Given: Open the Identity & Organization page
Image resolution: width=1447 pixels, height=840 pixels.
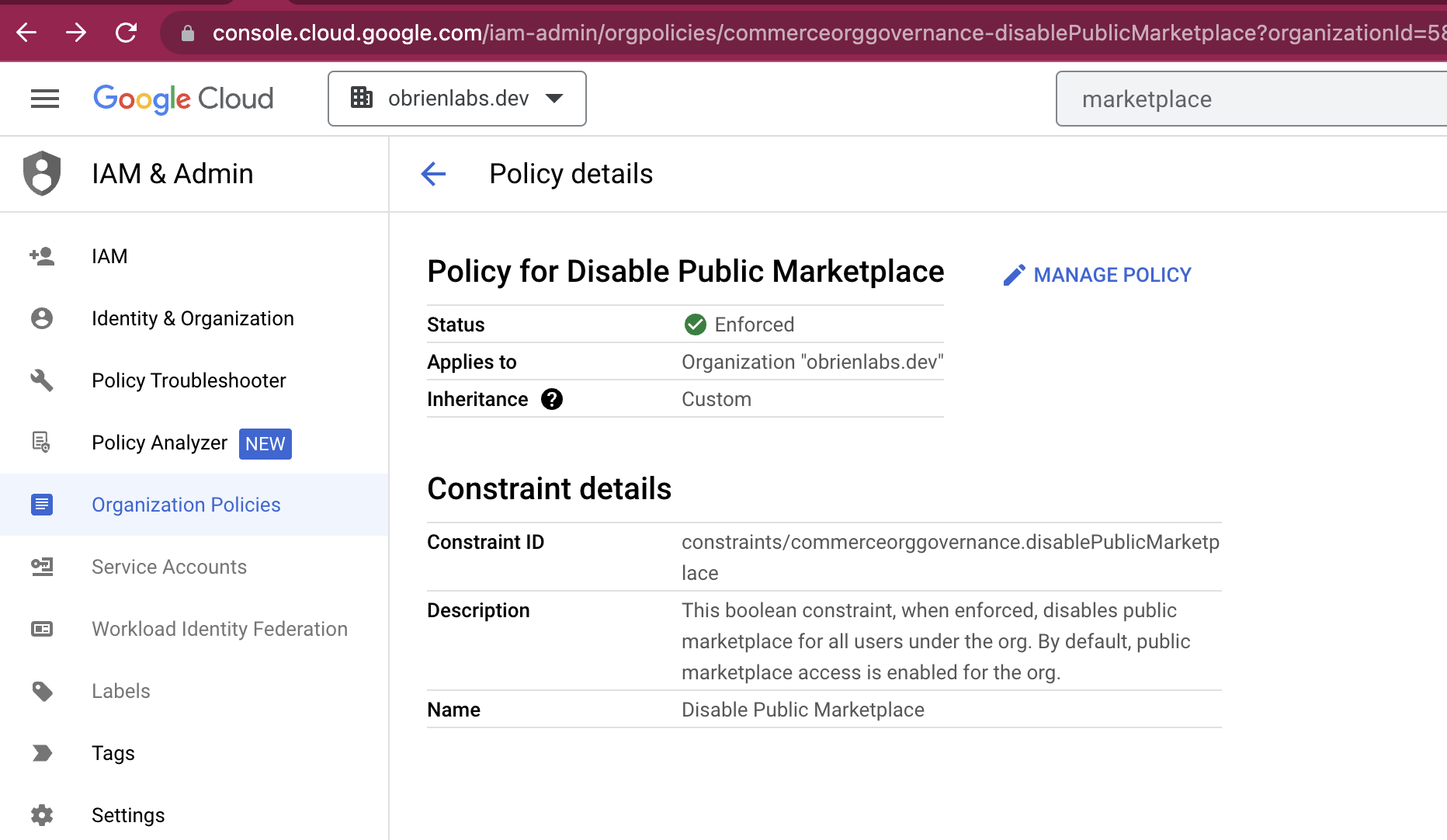Looking at the screenshot, I should pyautogui.click(x=192, y=318).
